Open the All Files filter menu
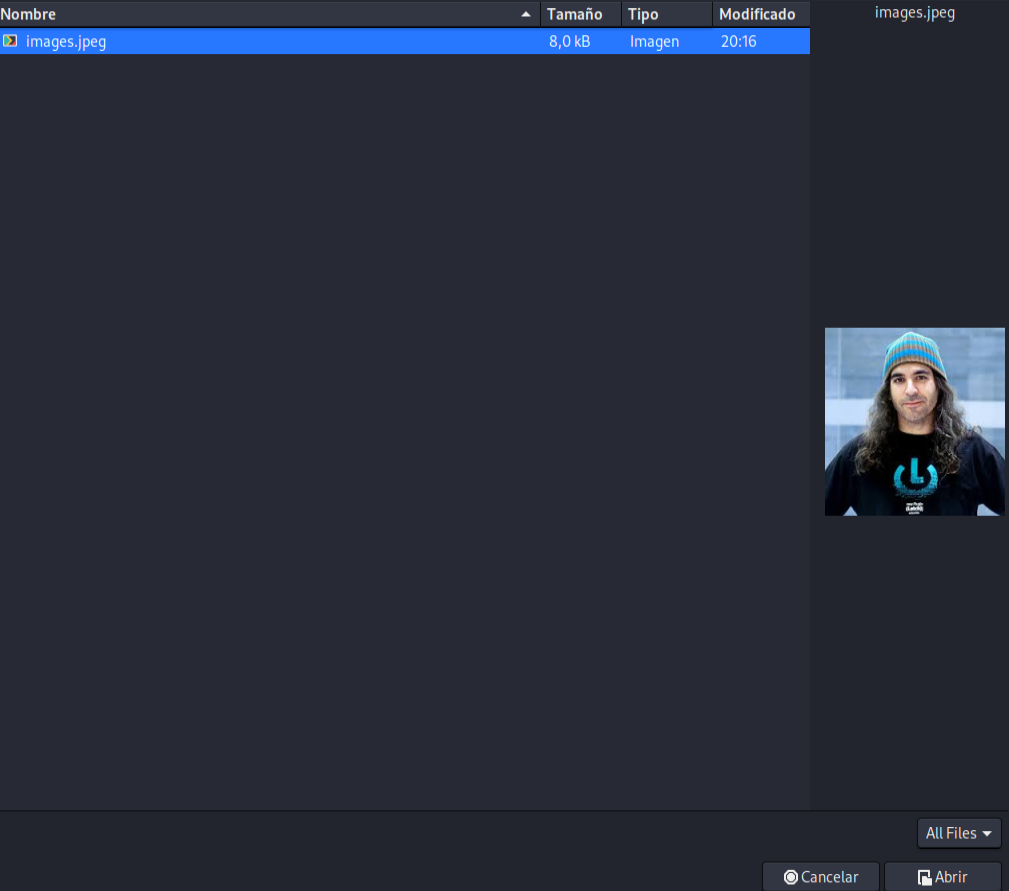 click(959, 833)
